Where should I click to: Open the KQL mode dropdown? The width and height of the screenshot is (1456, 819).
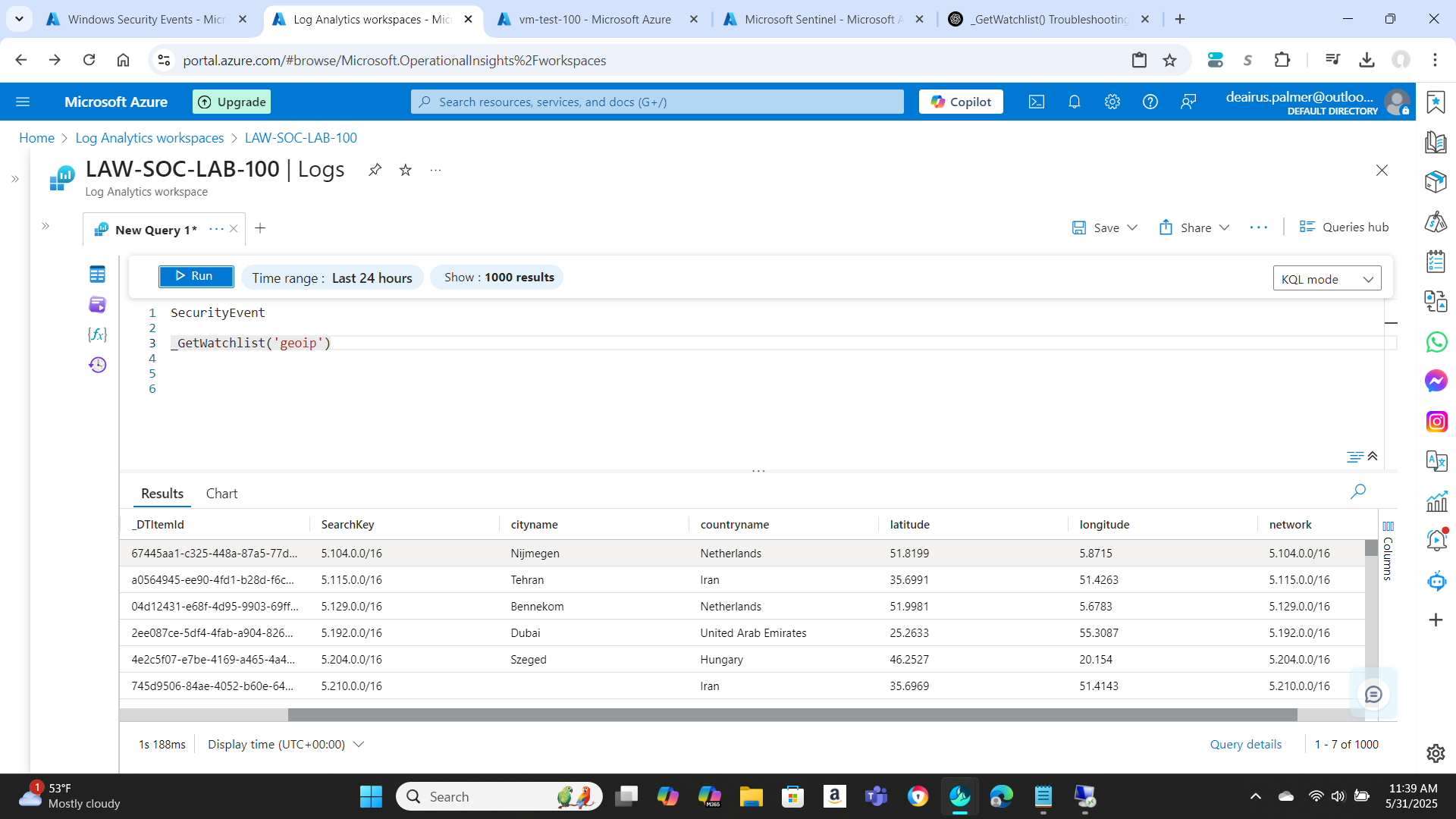(1326, 278)
